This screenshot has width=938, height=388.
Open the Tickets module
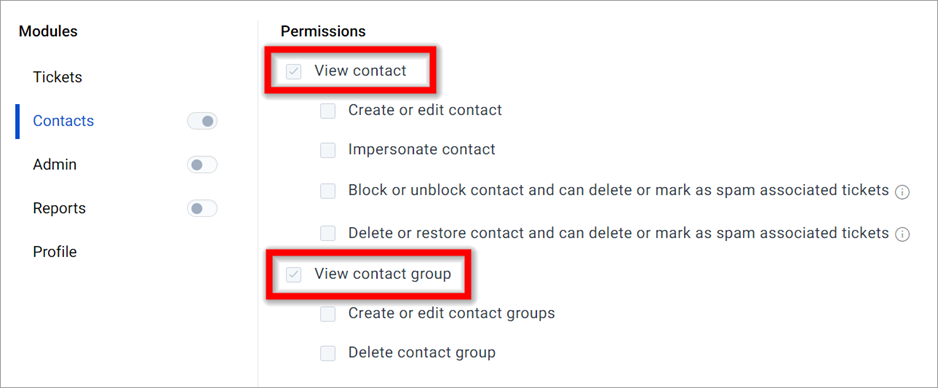pyautogui.click(x=57, y=77)
